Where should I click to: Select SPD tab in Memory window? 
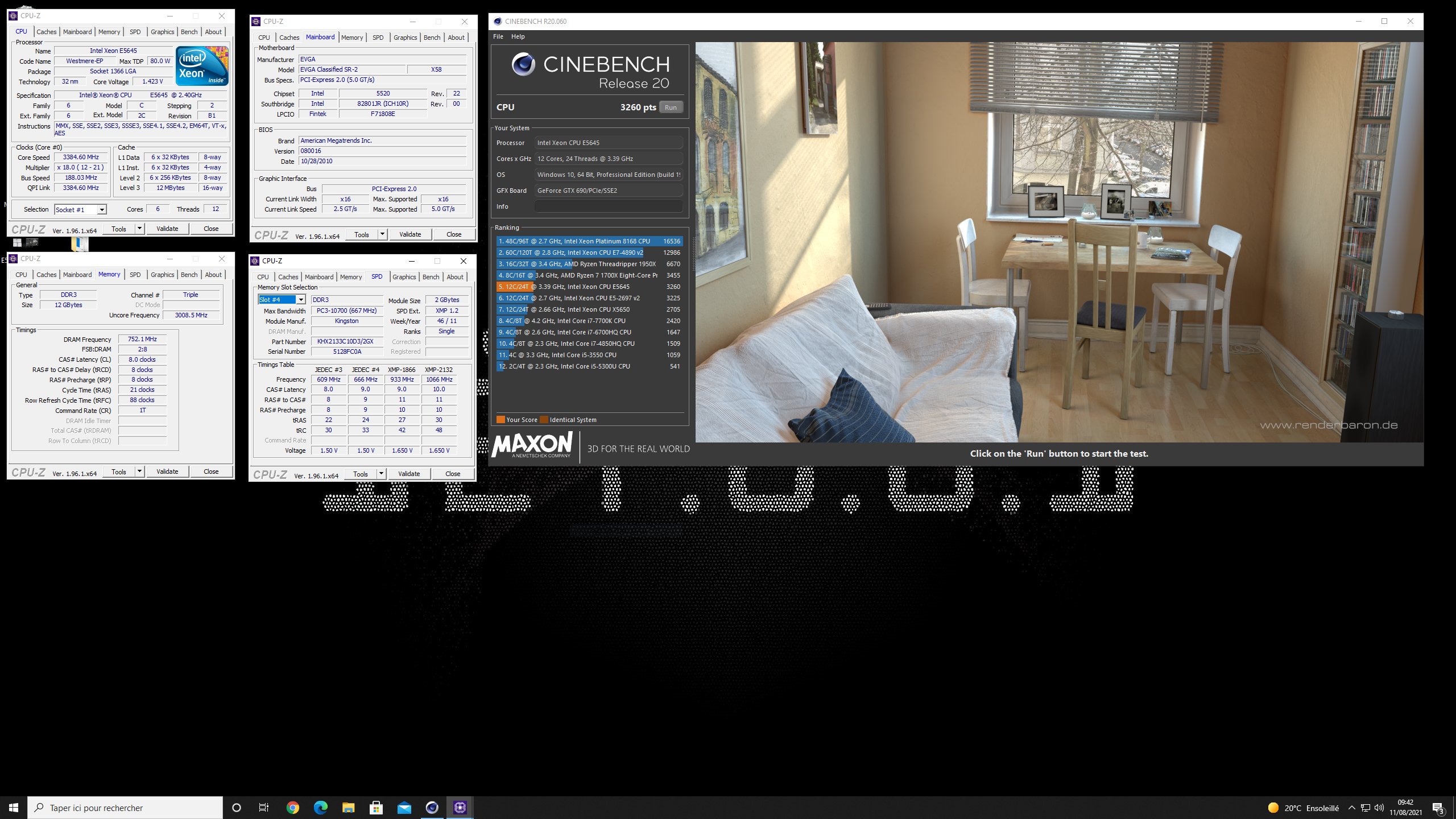point(135,275)
